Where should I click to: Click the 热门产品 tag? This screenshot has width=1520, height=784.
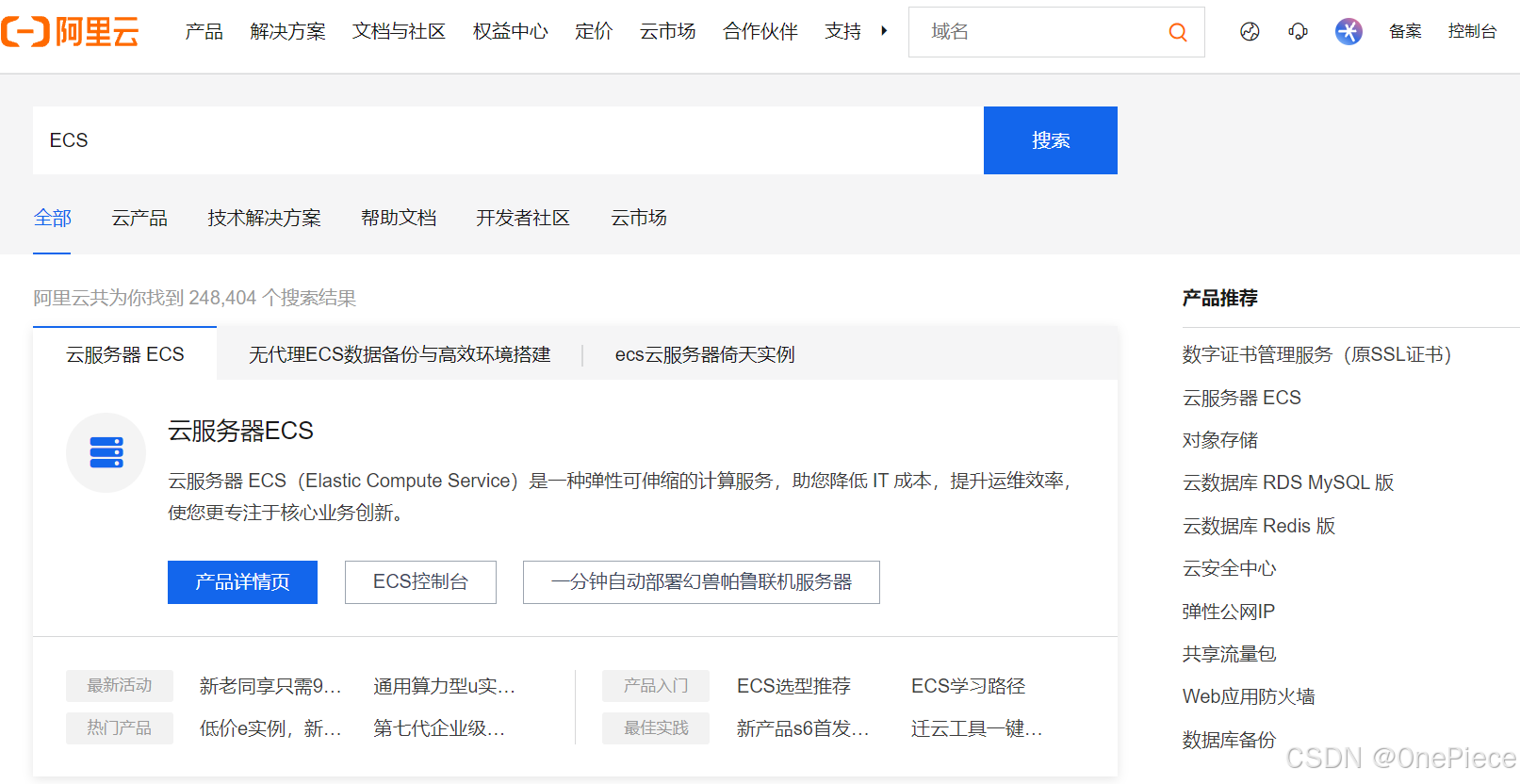point(120,728)
